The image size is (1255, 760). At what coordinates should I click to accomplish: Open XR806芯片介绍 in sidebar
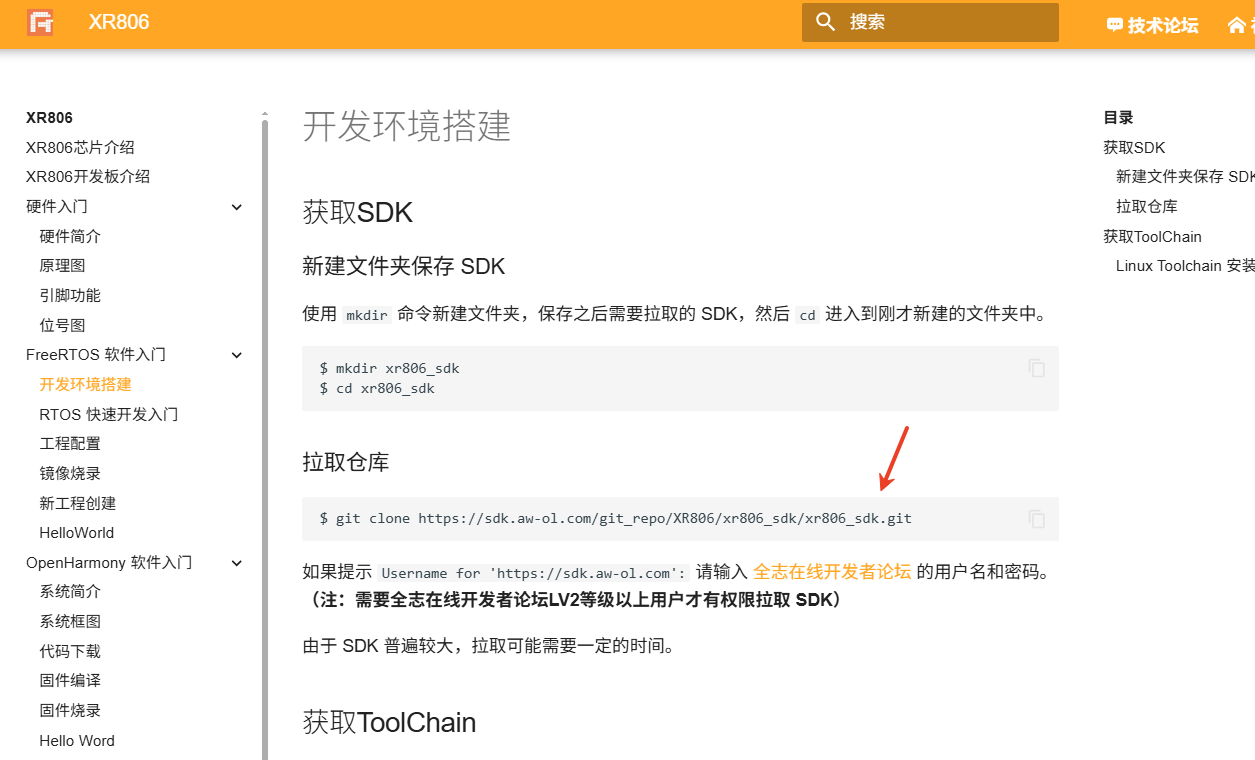pyautogui.click(x=80, y=147)
